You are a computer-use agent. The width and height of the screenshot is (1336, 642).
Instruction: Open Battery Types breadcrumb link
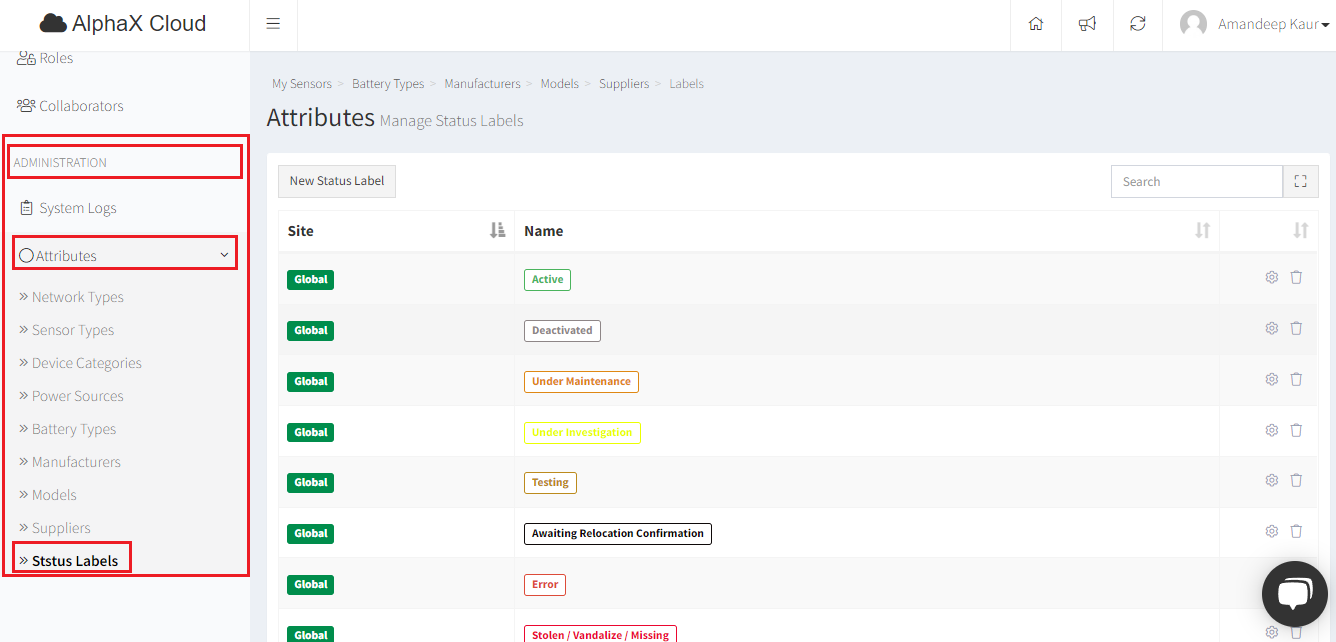point(388,84)
